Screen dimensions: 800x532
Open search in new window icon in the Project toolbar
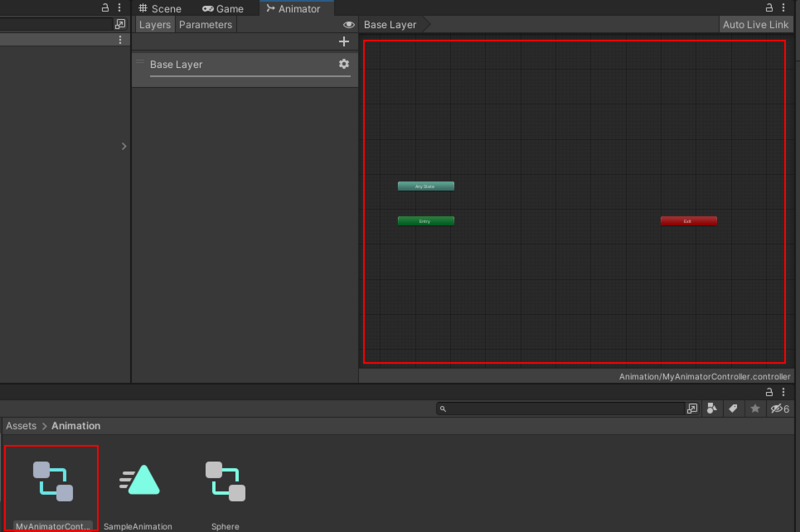point(692,409)
